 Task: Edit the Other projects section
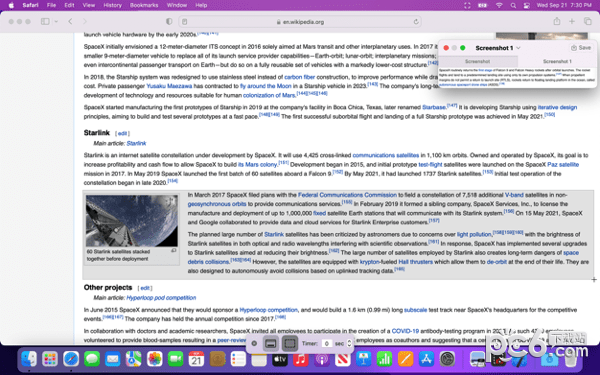pos(145,288)
